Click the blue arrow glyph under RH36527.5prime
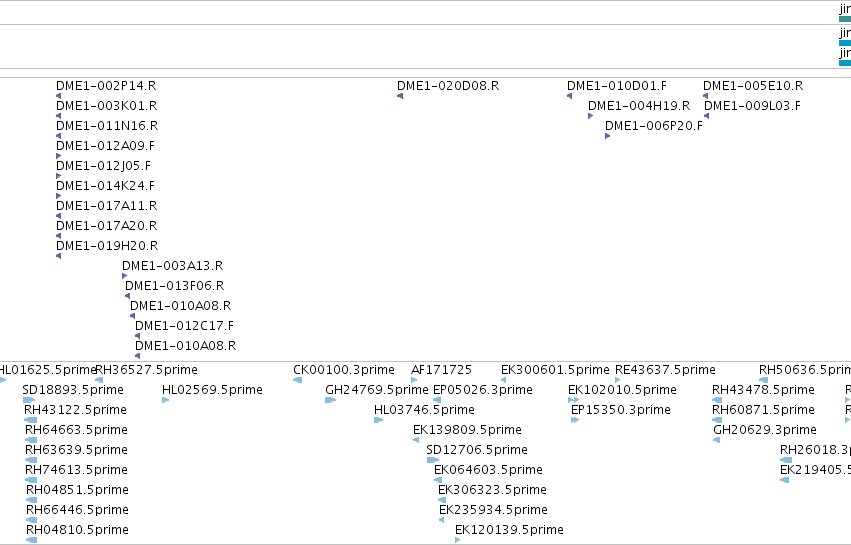The height and width of the screenshot is (545, 851). [99, 380]
